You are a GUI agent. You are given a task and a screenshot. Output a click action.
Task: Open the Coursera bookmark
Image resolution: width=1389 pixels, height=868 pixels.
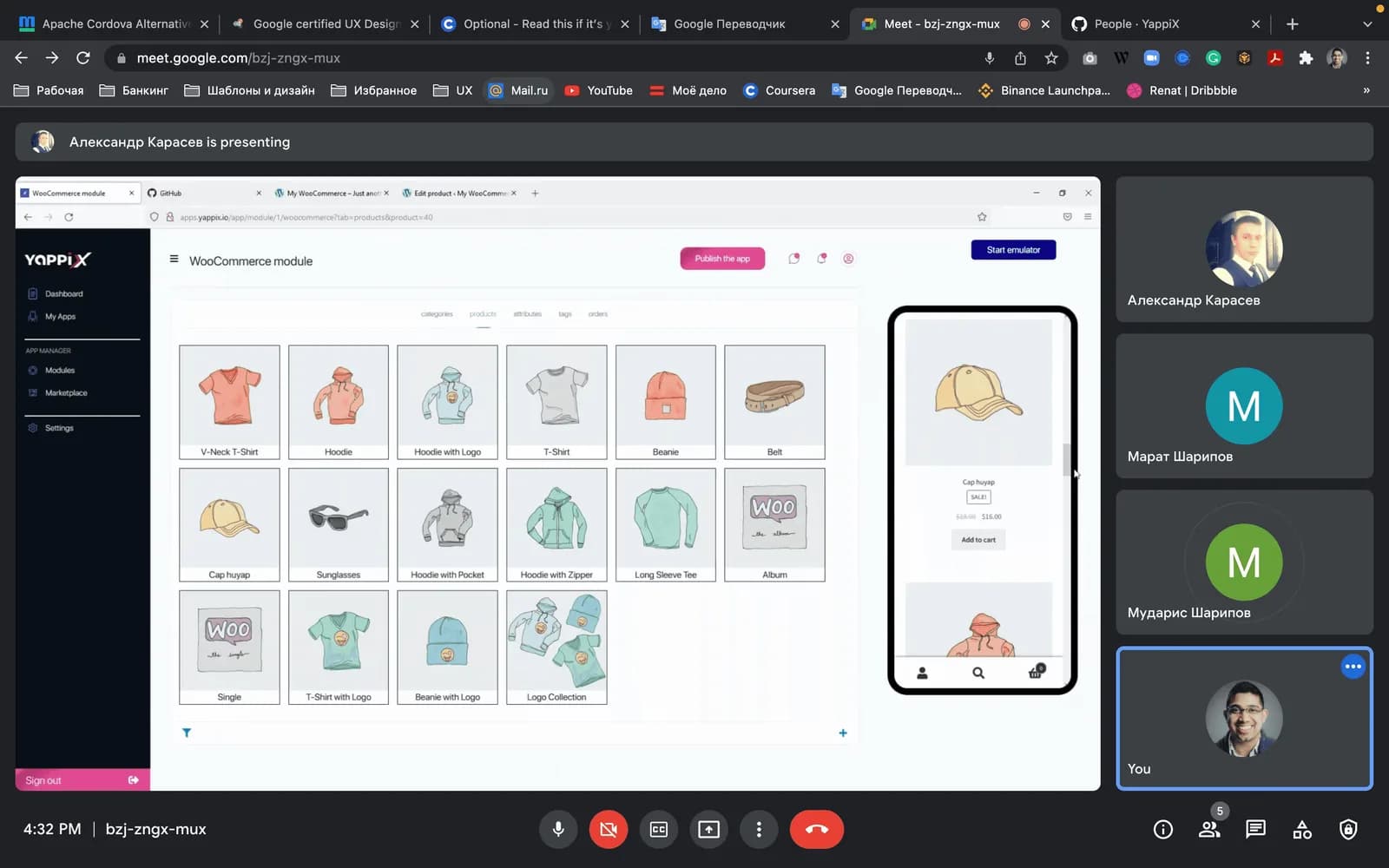pos(780,90)
